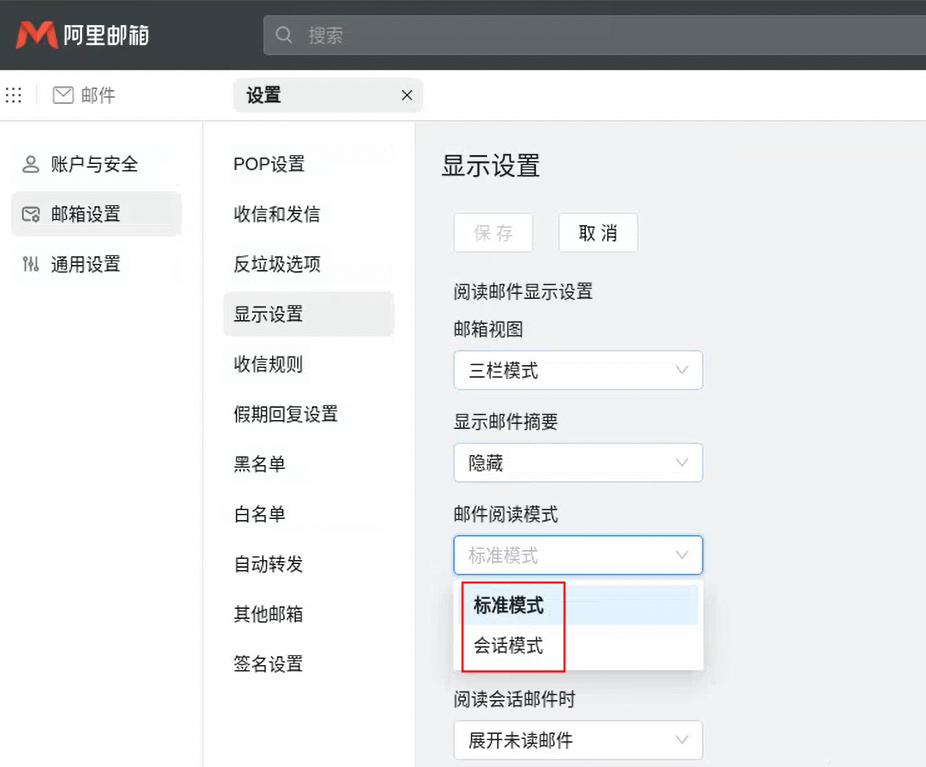Choose 会话模式 from the list
This screenshot has height=767, width=926.
point(508,646)
